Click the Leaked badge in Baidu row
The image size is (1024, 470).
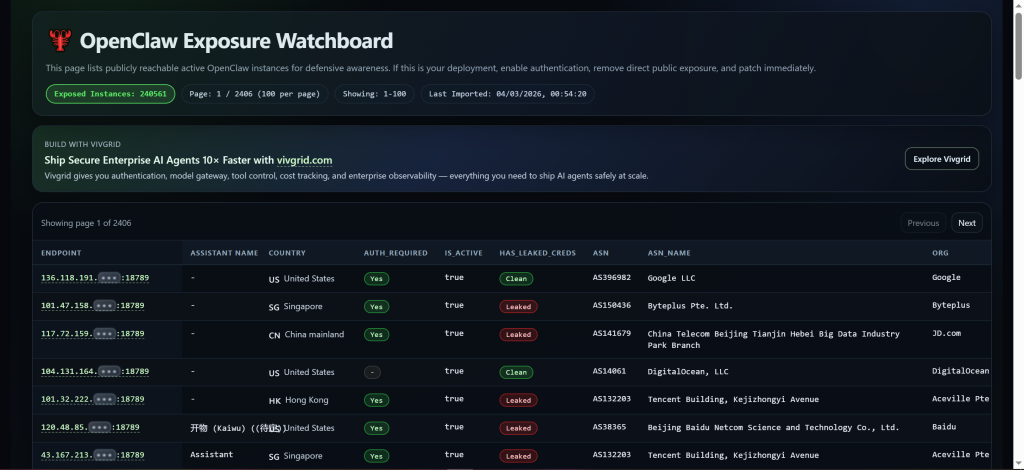(519, 428)
